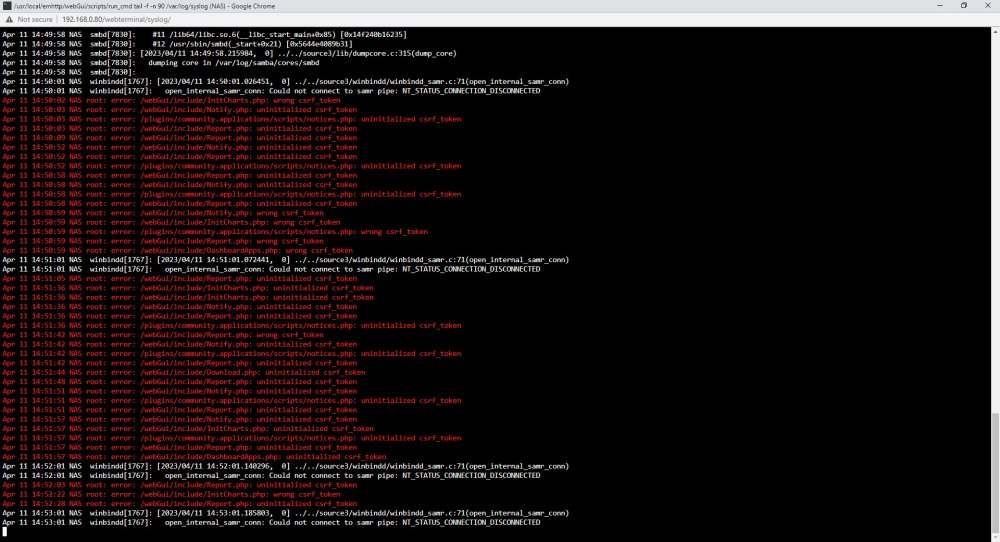Click the 14:50:59 DashboardApps.php wrong csrf_token line
The width and height of the screenshot is (1000, 542).
click(x=177, y=251)
